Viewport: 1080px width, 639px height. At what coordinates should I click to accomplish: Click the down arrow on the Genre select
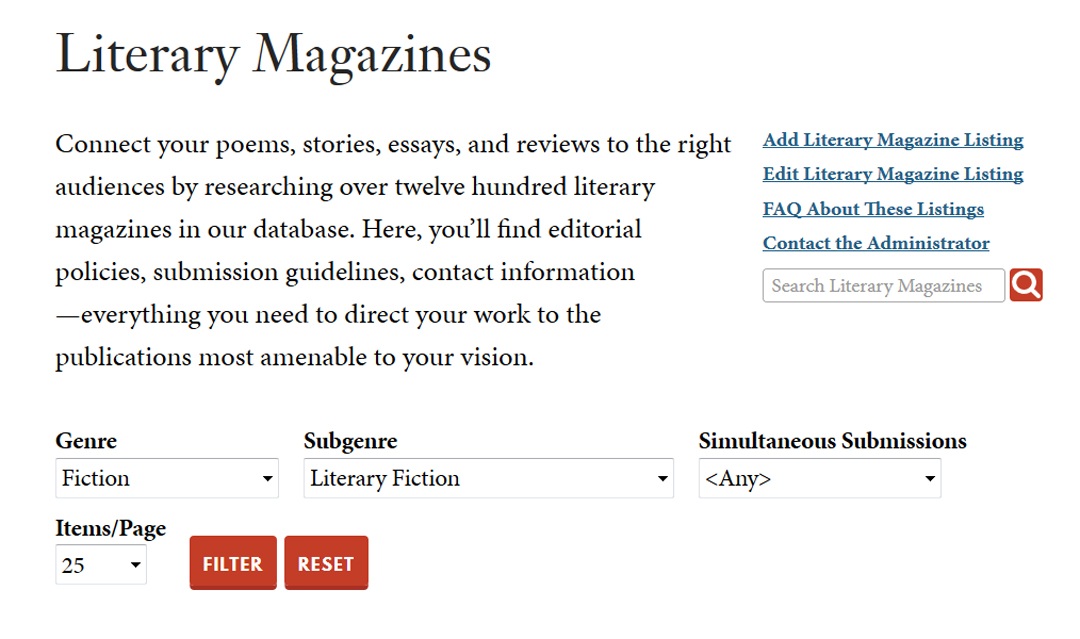pos(267,479)
